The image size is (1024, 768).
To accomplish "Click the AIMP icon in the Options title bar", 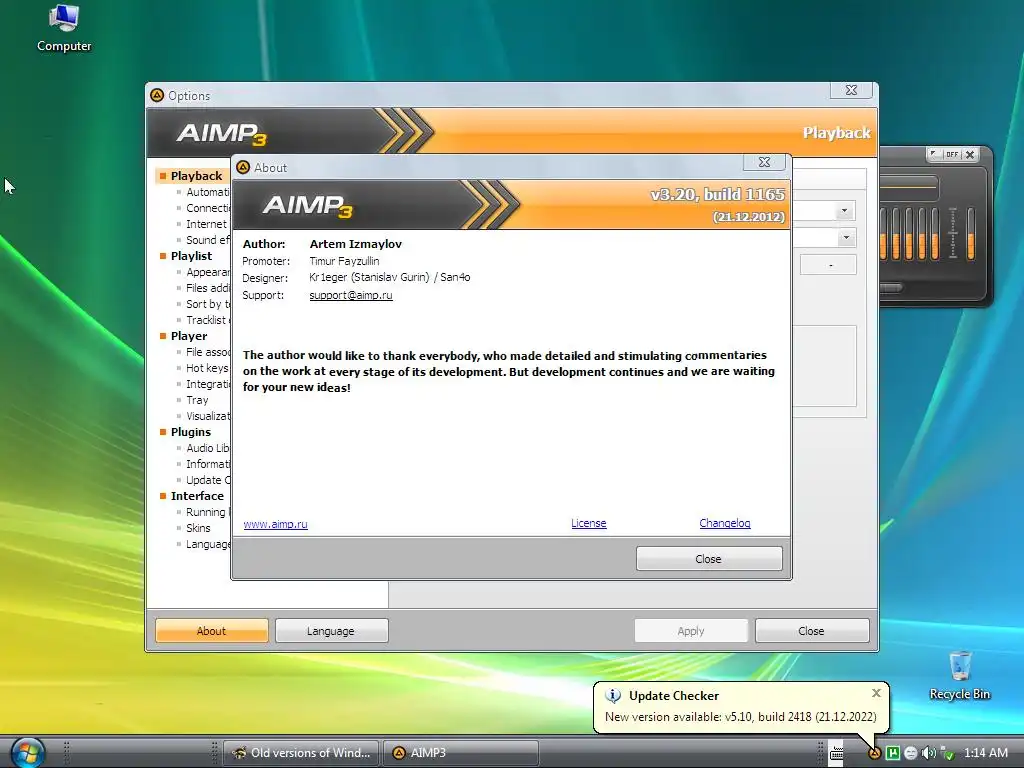I will [x=157, y=95].
